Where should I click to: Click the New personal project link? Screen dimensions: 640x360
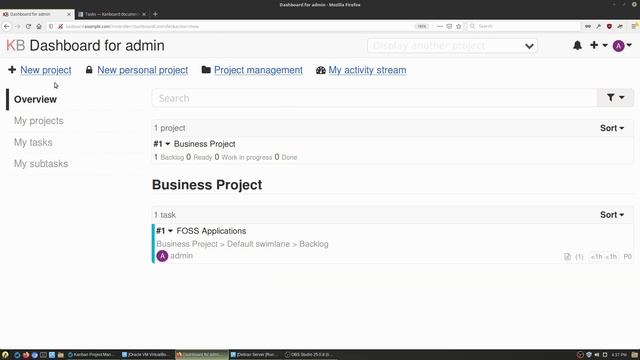pos(142,70)
